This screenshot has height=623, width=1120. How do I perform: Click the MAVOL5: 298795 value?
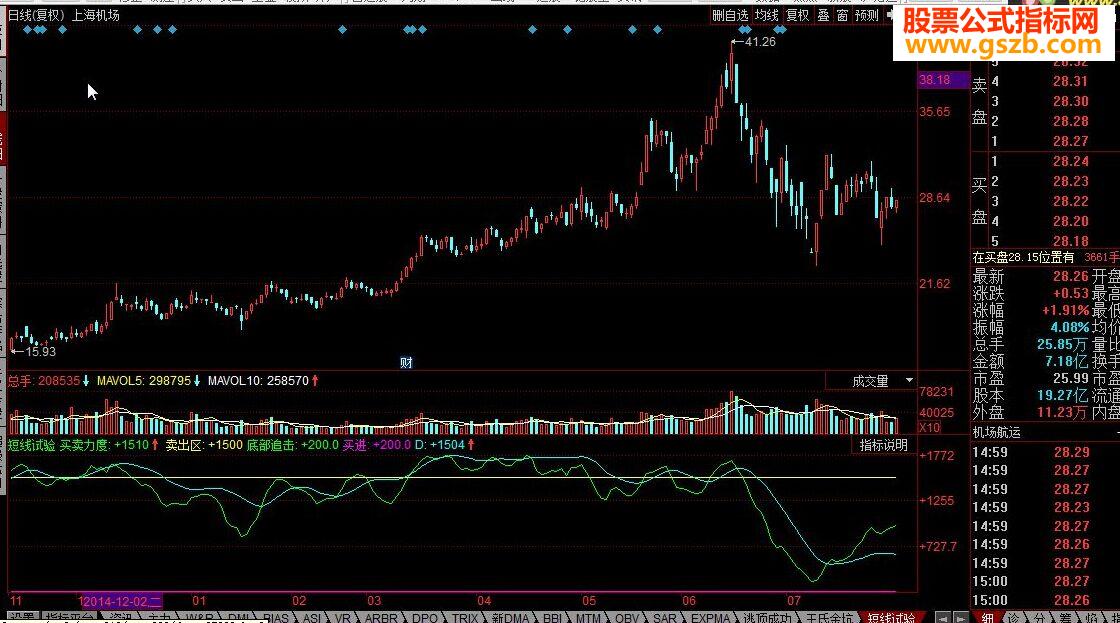[144, 381]
